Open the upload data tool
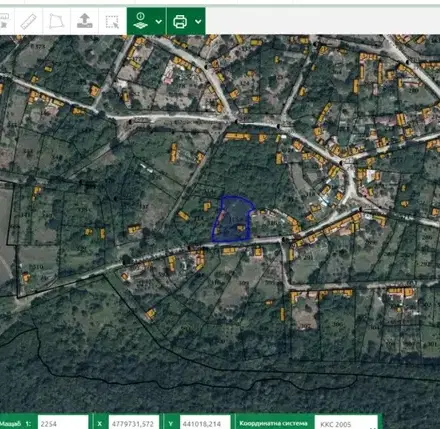This screenshot has width=440, height=429. 84,21
